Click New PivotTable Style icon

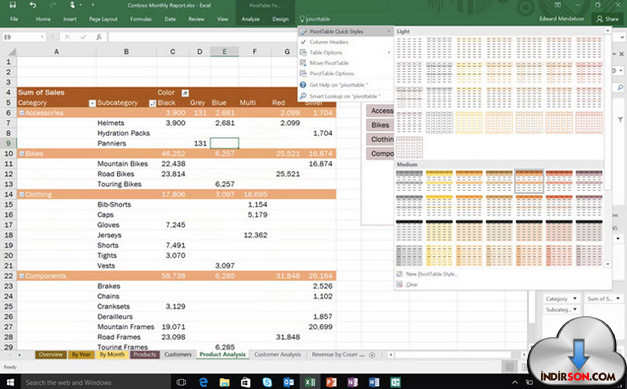399,274
